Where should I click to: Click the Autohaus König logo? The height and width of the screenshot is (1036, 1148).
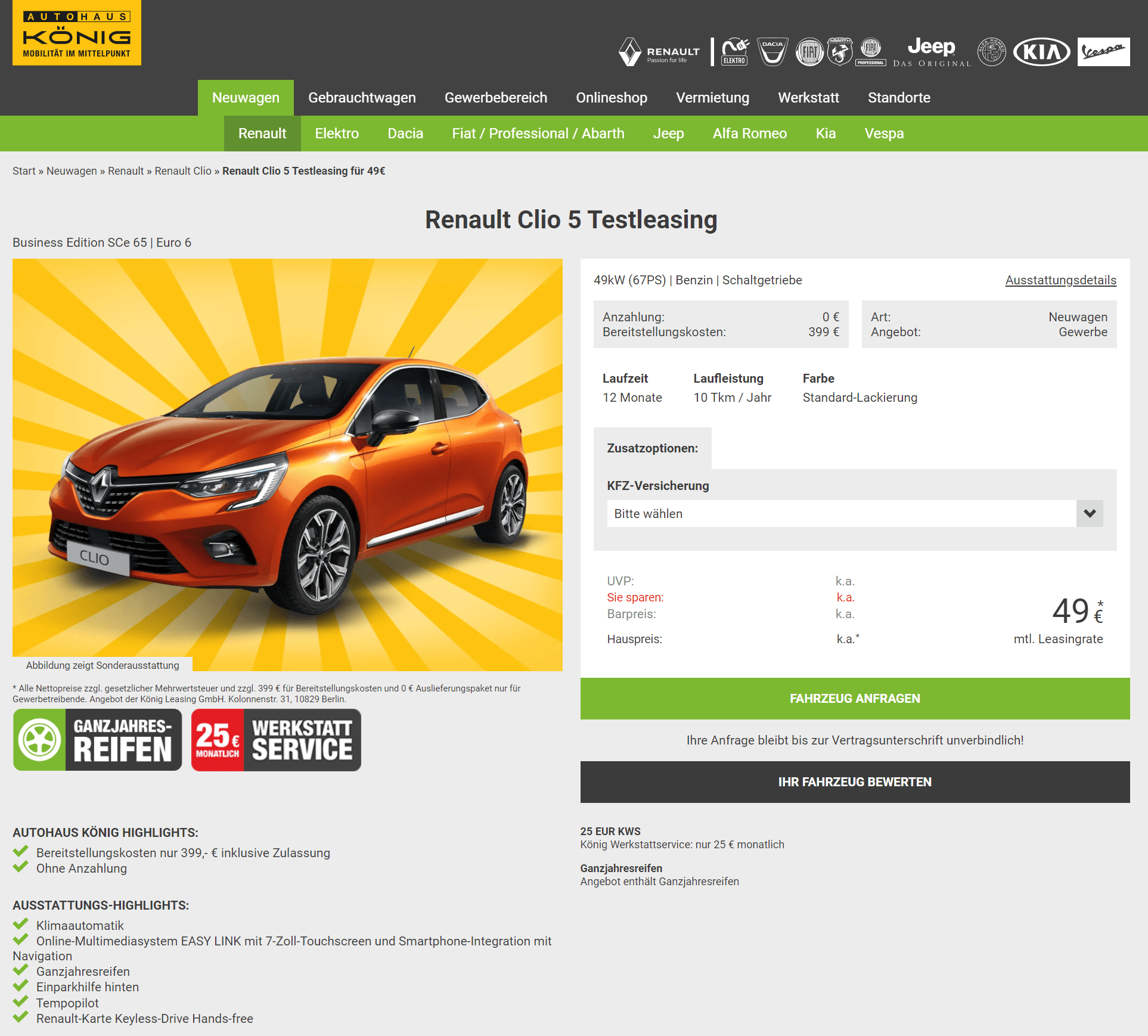click(77, 33)
